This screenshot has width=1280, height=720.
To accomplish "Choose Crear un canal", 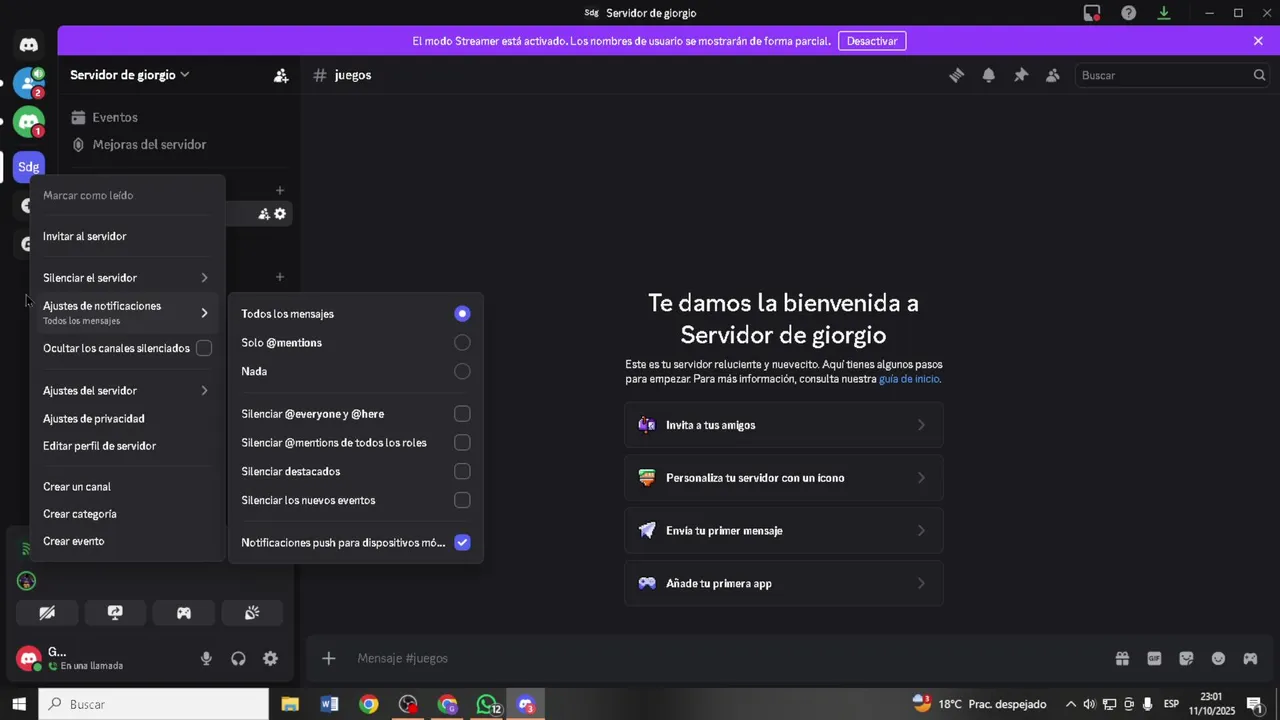I will 127,487.
